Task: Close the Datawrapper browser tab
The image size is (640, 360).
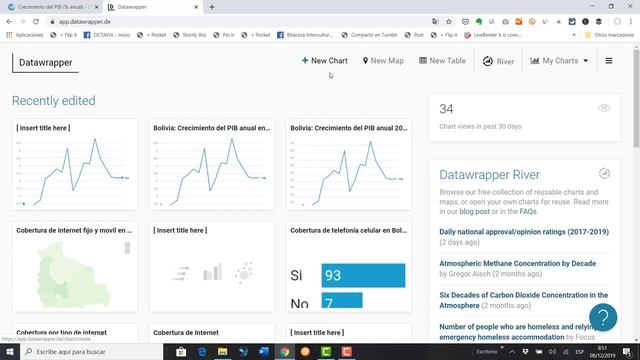Action: pyautogui.click(x=196, y=7)
